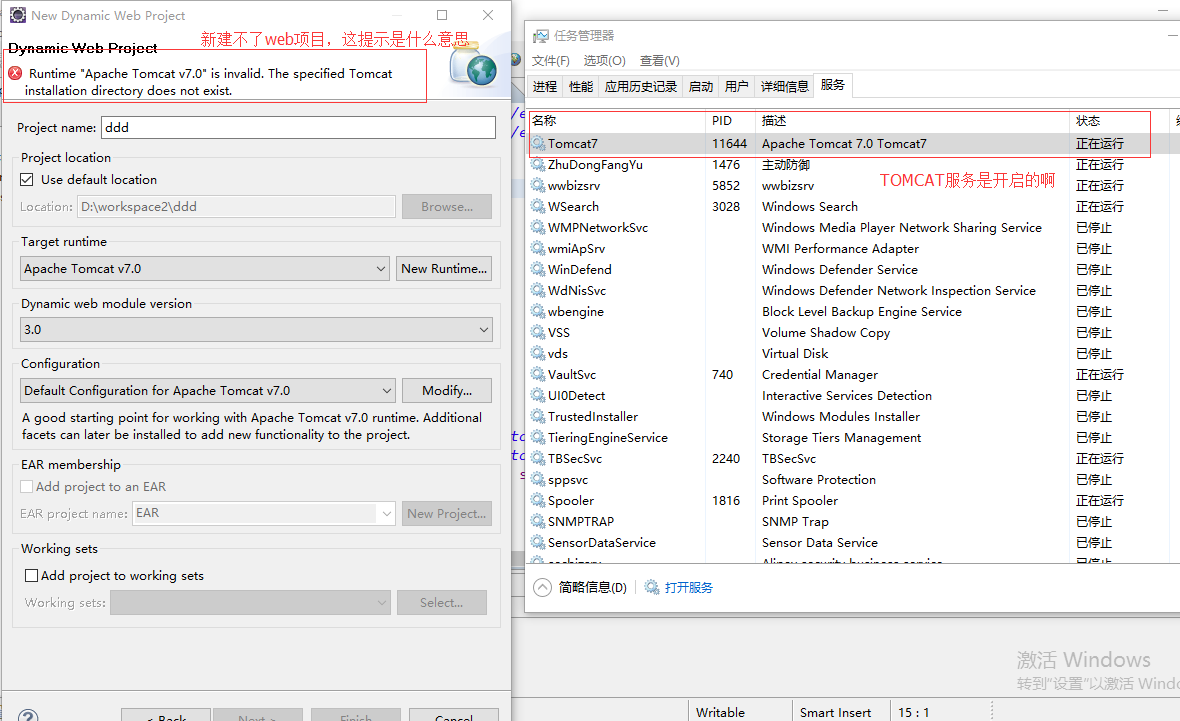Open the EAR project name dropdown

coord(264,513)
